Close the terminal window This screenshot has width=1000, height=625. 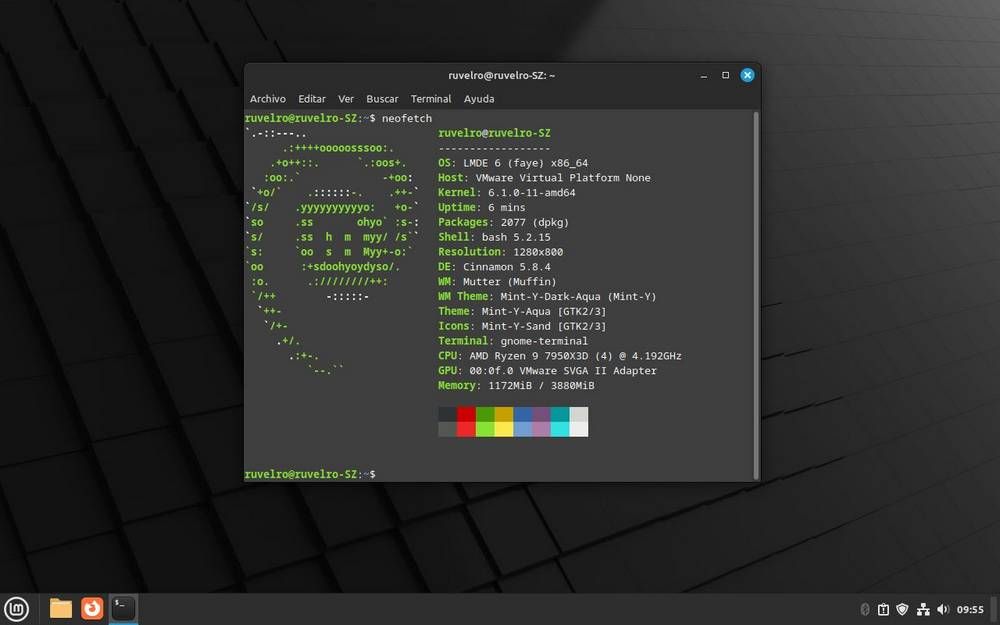pyautogui.click(x=747, y=74)
